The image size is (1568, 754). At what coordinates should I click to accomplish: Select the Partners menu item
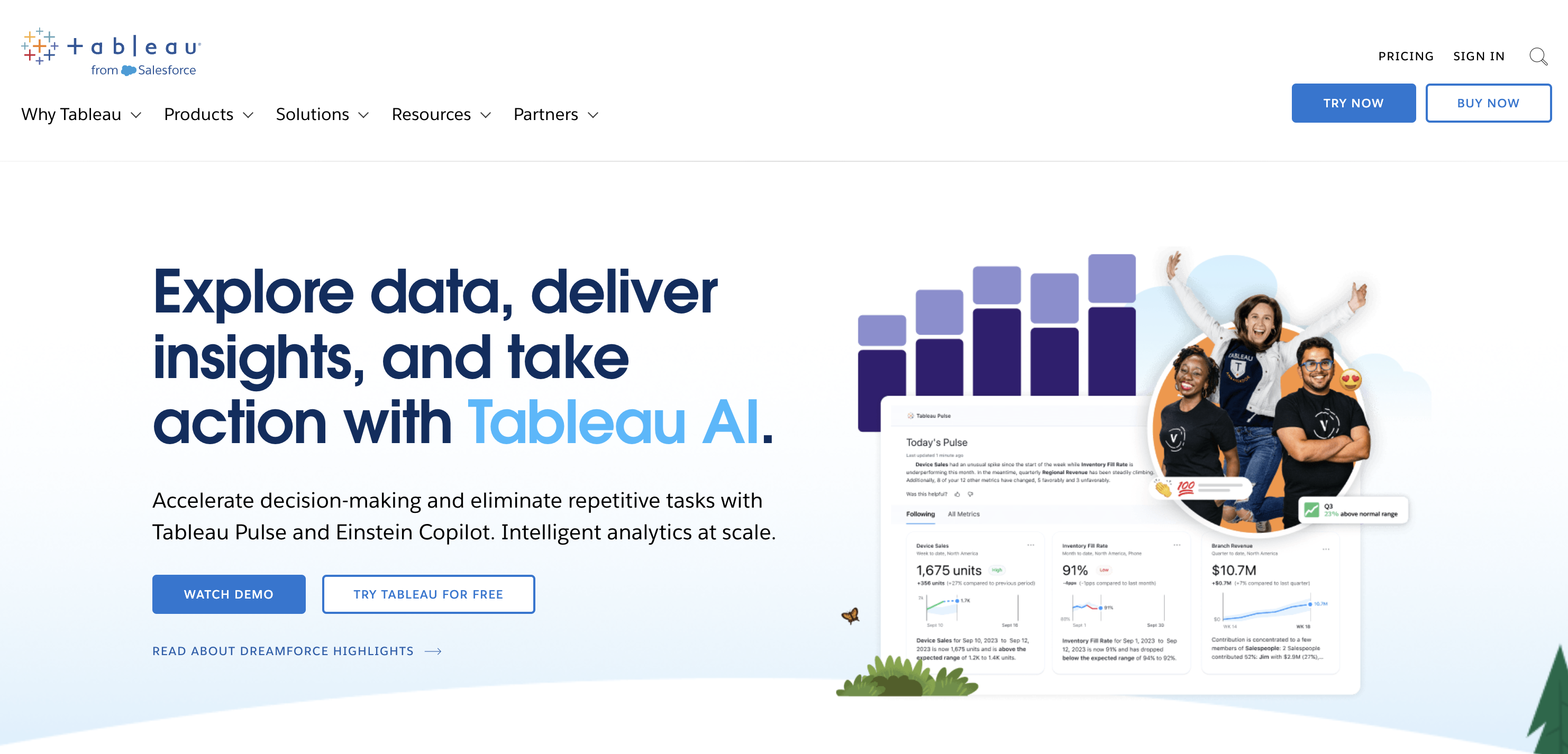click(553, 114)
